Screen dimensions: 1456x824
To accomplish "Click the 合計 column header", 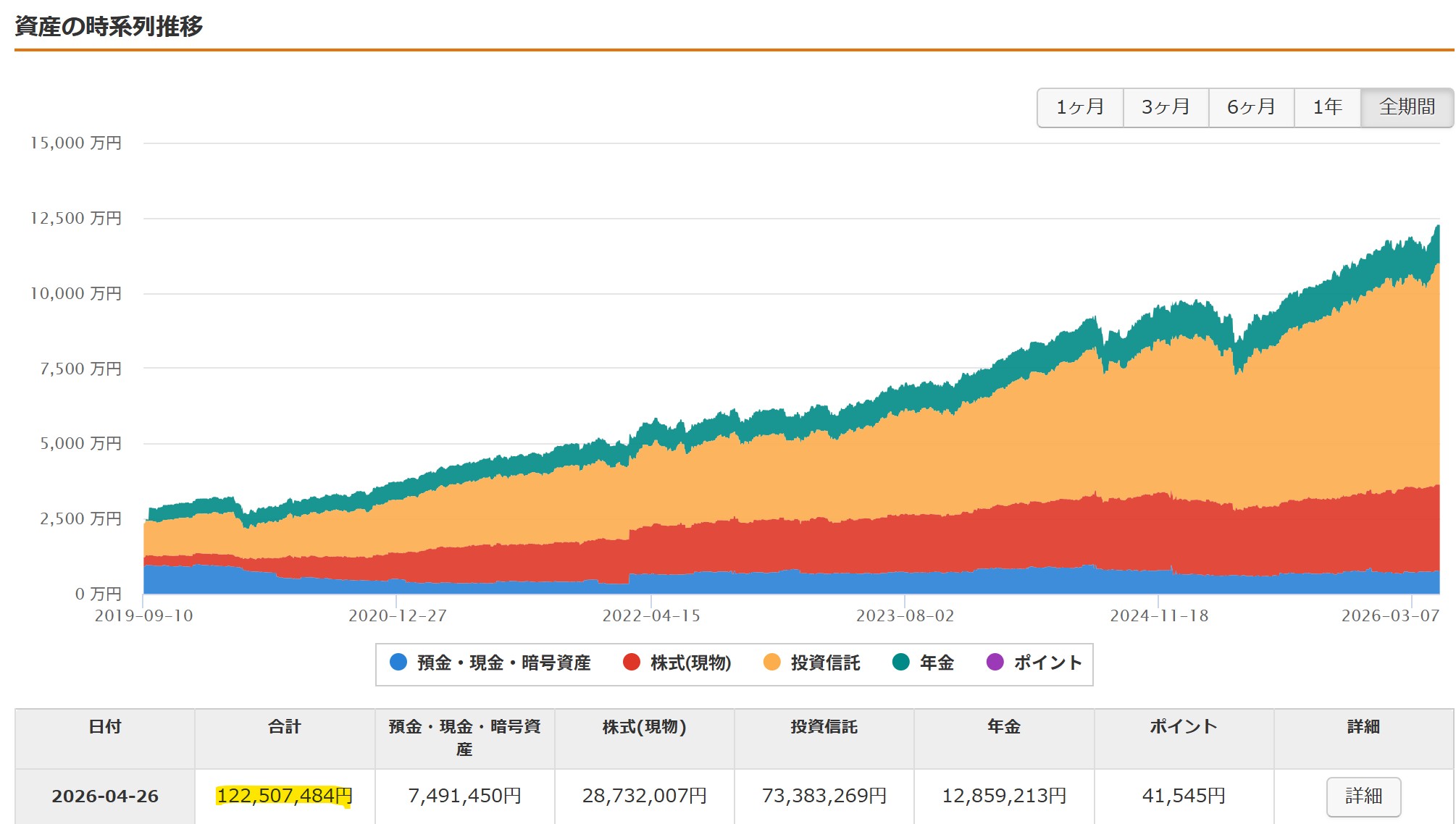I will point(284,727).
